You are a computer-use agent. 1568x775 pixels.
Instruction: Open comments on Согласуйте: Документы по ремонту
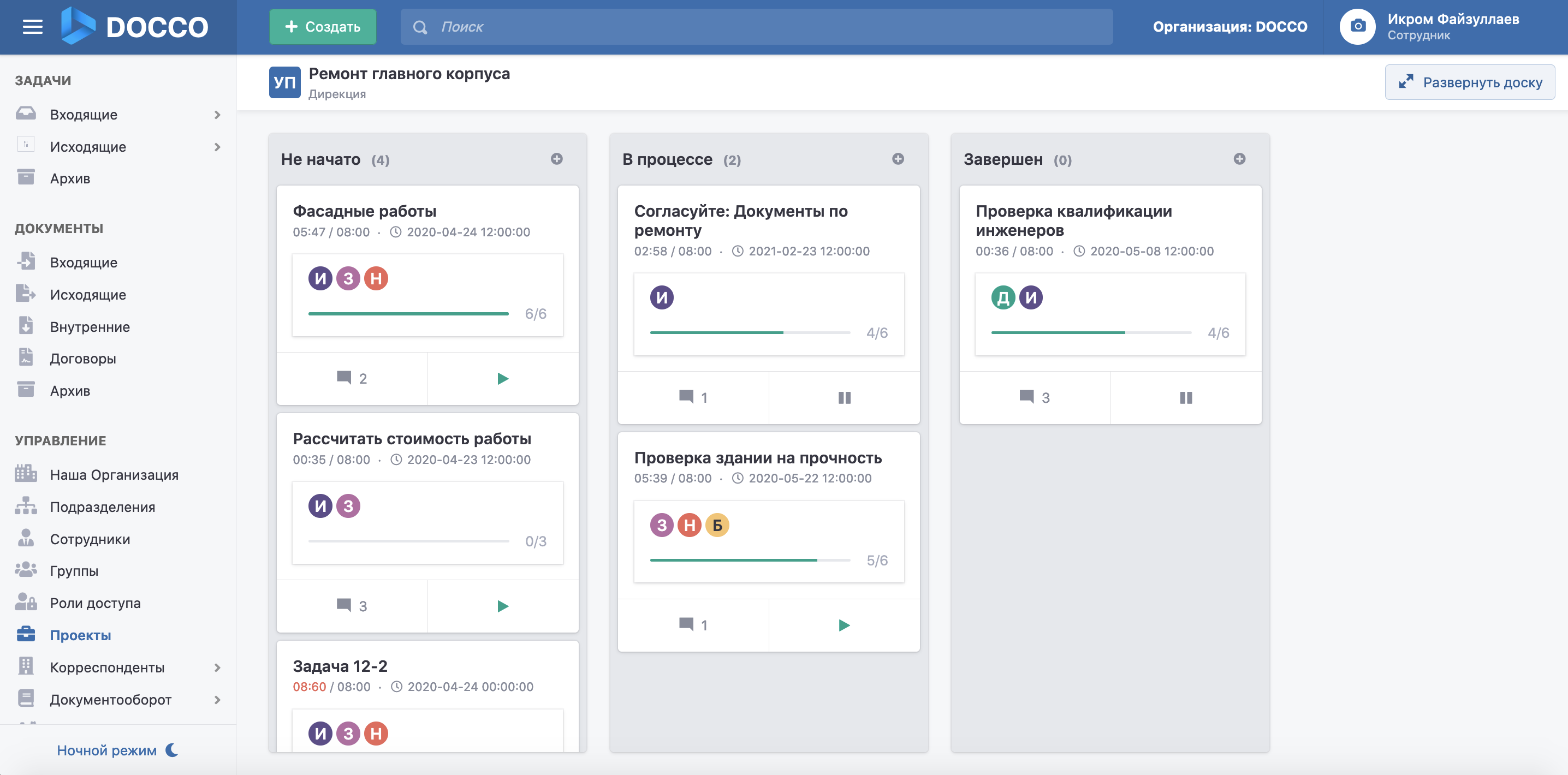tap(693, 397)
